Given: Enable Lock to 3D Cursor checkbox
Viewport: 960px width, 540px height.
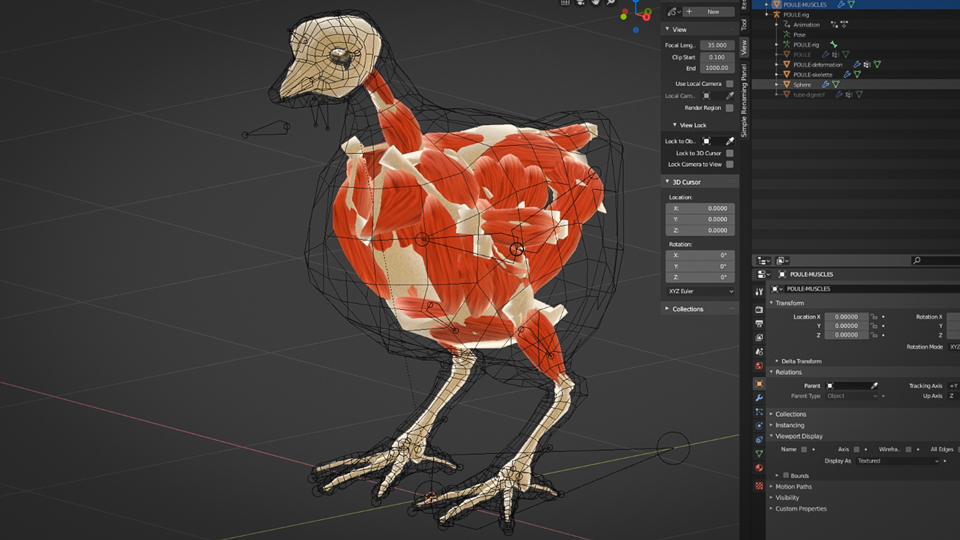Looking at the screenshot, I should coord(729,153).
